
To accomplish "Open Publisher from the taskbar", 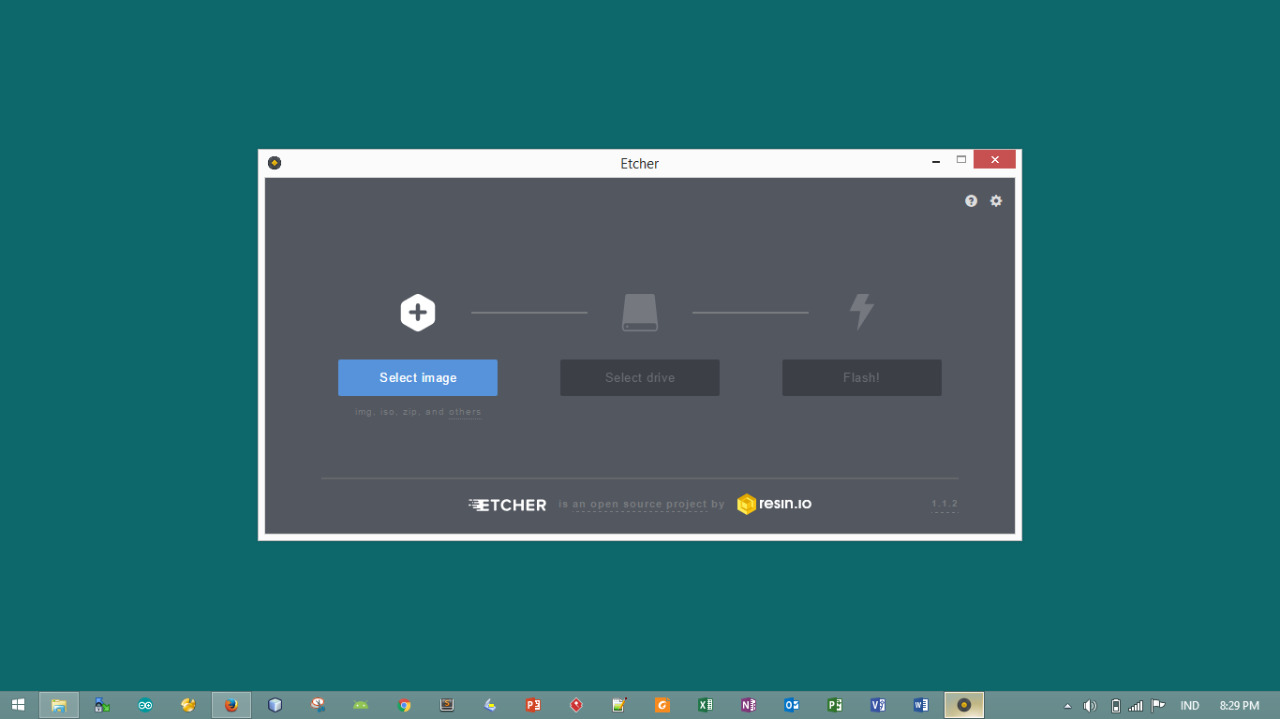I will coord(834,705).
